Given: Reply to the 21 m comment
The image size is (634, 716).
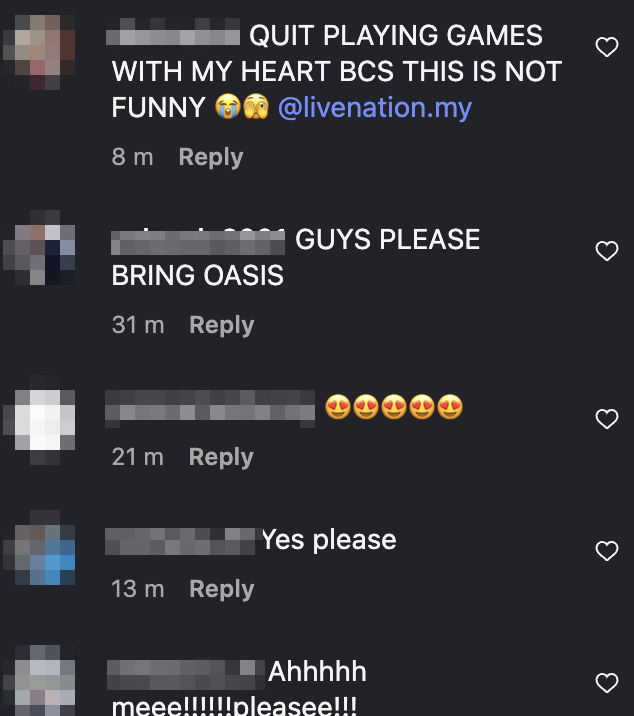Looking at the screenshot, I should [x=221, y=458].
